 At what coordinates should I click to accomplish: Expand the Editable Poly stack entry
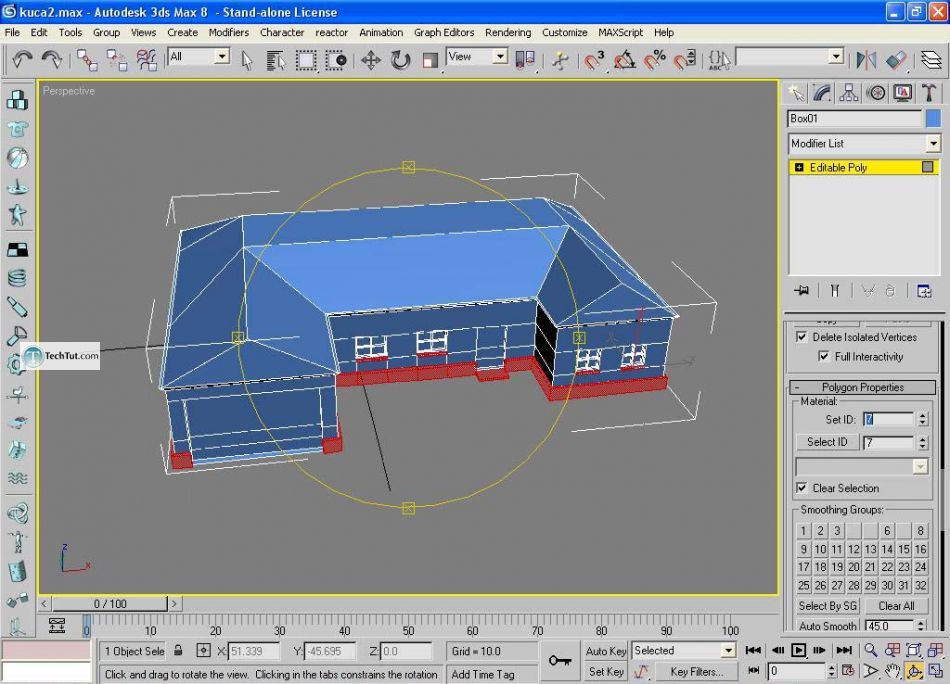click(x=799, y=168)
